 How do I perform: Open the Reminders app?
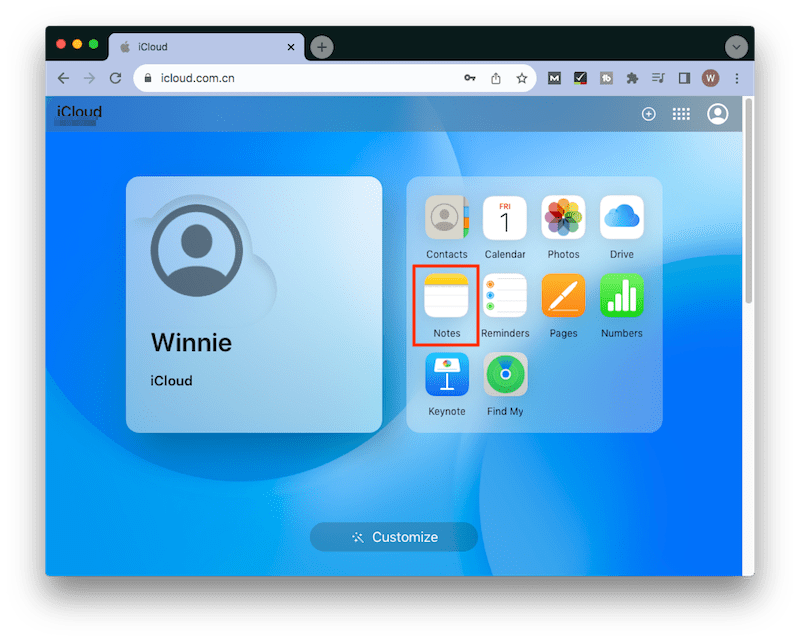(x=505, y=295)
